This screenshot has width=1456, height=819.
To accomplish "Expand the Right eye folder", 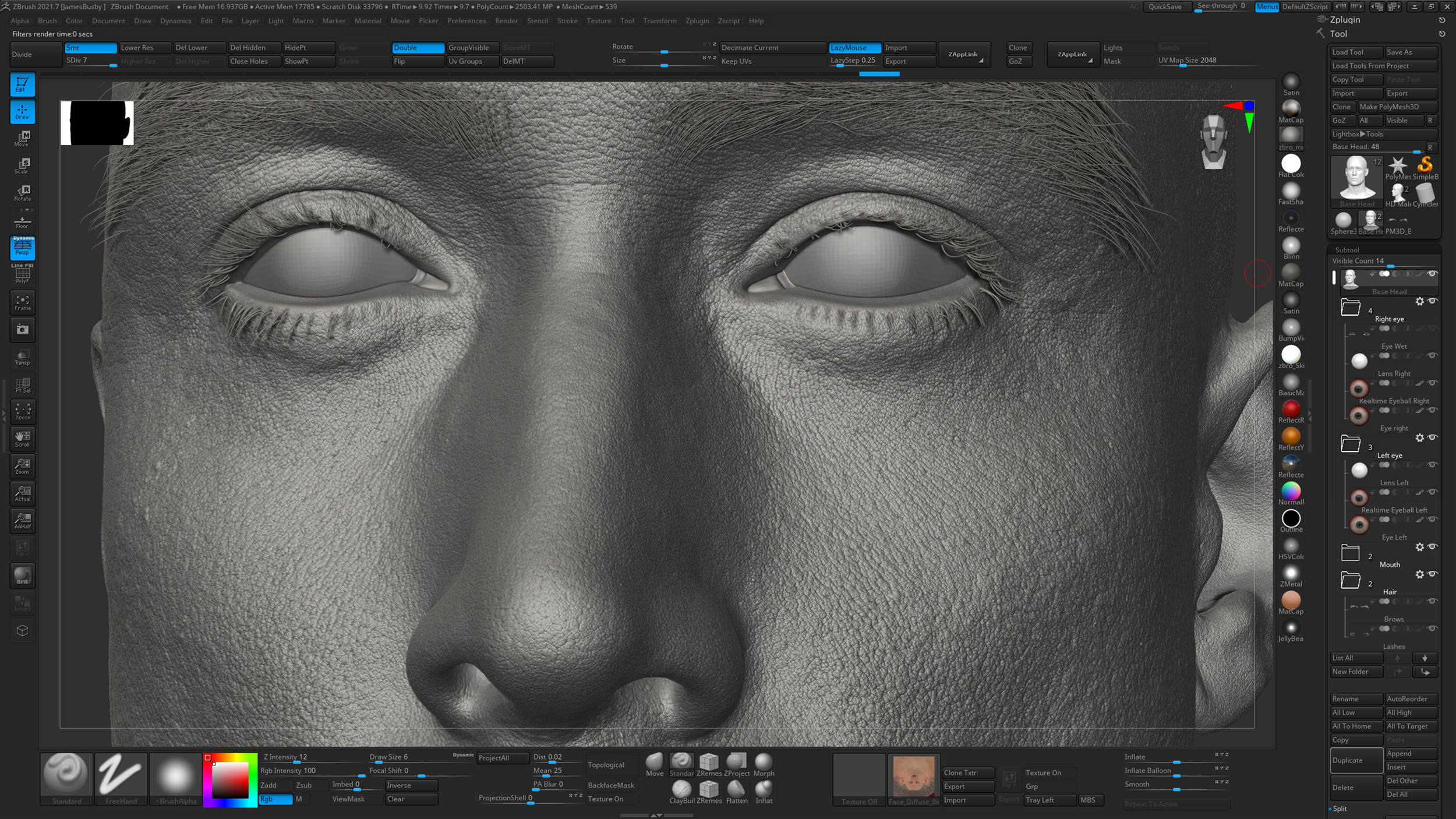I will pyautogui.click(x=1351, y=308).
